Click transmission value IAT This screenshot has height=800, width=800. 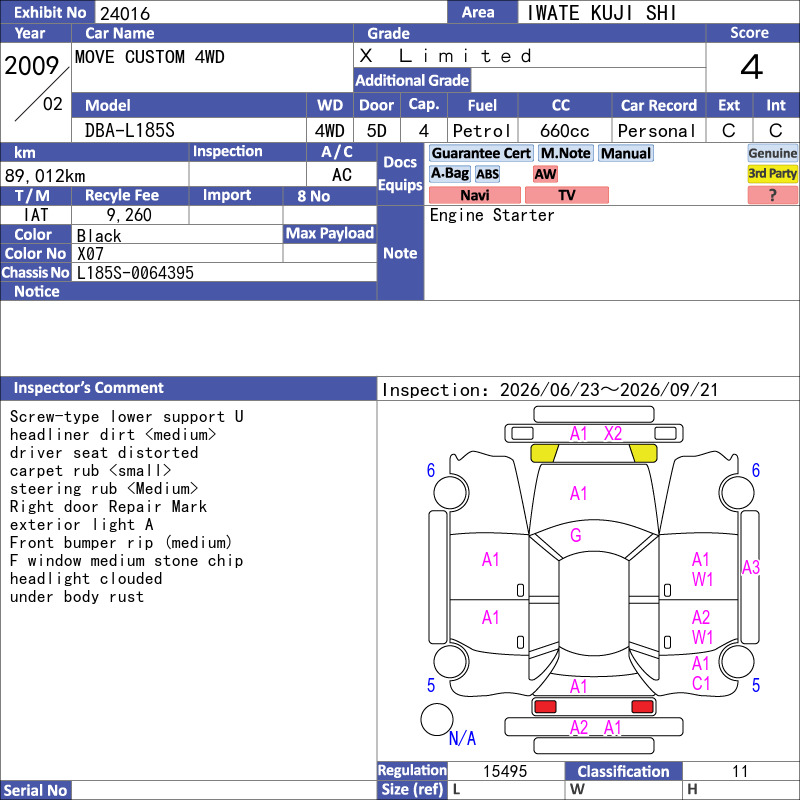[36, 215]
